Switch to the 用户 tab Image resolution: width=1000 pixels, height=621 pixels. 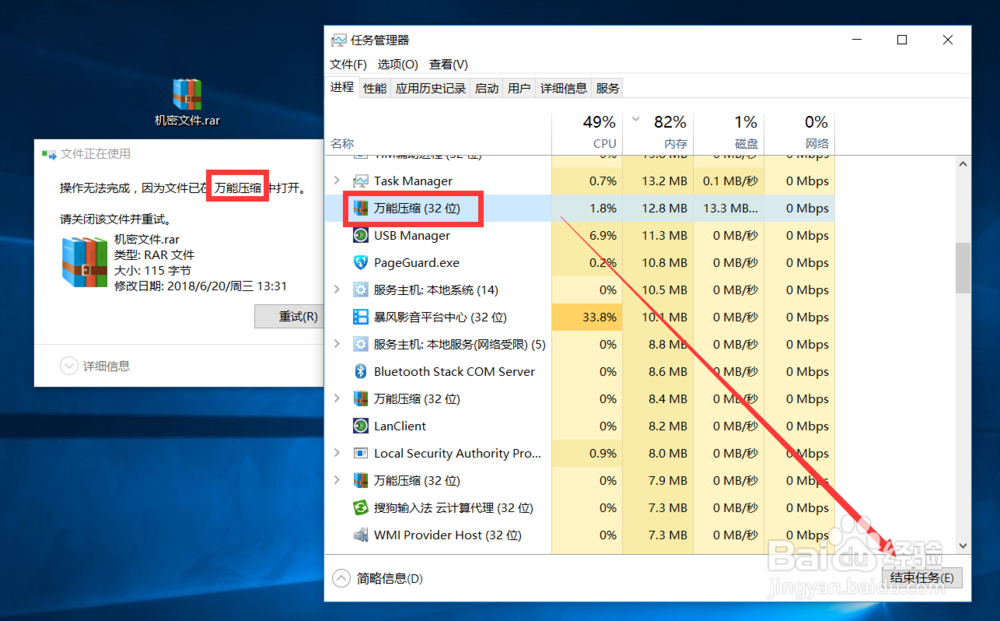click(x=518, y=89)
